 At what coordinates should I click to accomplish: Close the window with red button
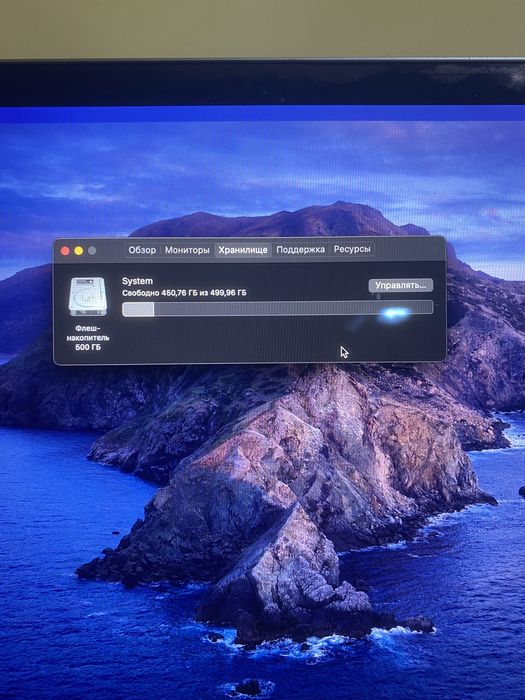point(65,251)
